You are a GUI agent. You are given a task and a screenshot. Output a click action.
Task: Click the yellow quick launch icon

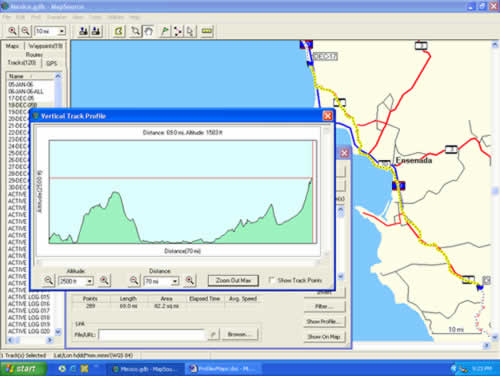[x=85, y=369]
